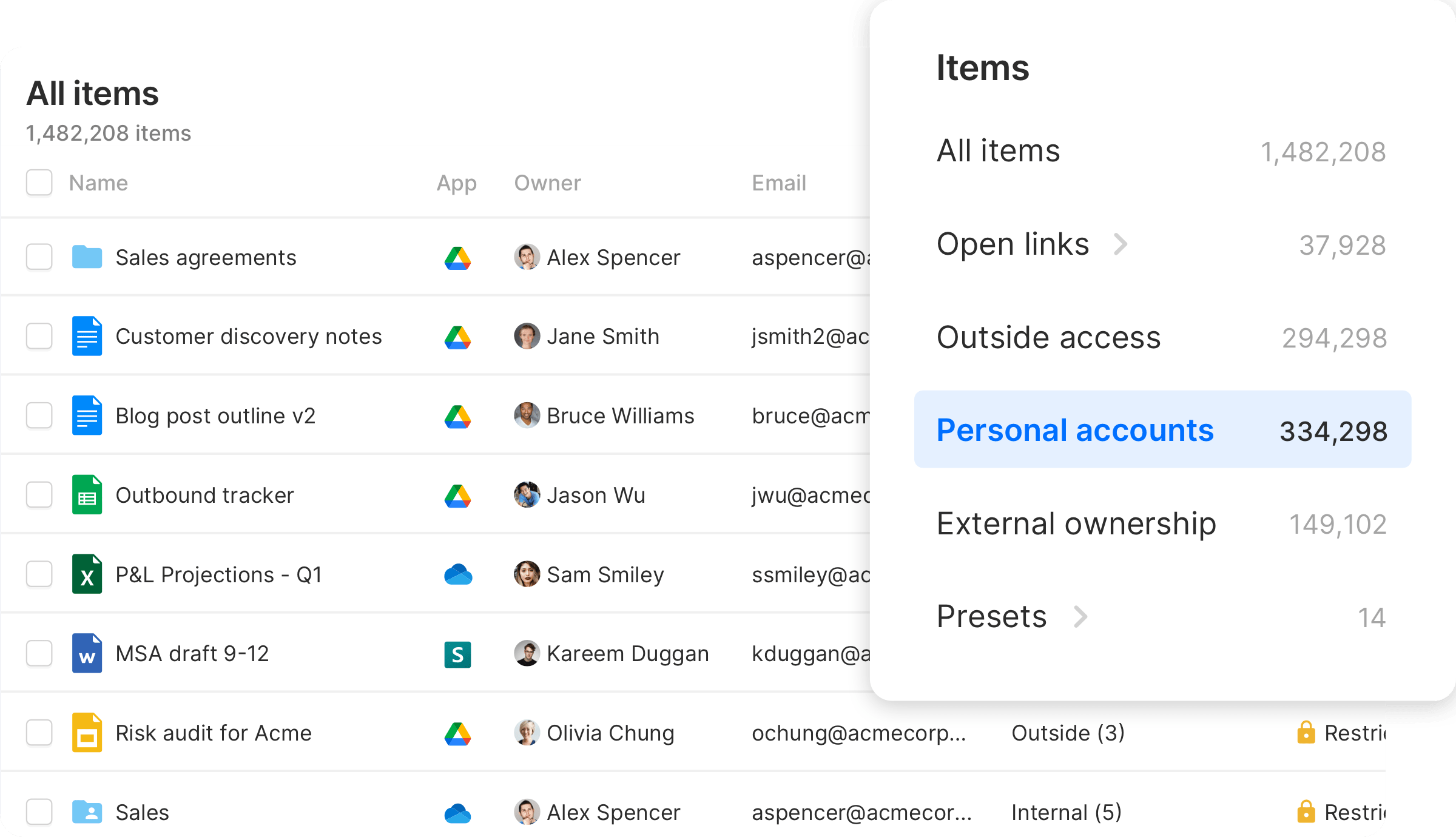Image resolution: width=1456 pixels, height=837 pixels.
Task: Check the checkbox for Blog post outline v2
Action: pos(39,415)
